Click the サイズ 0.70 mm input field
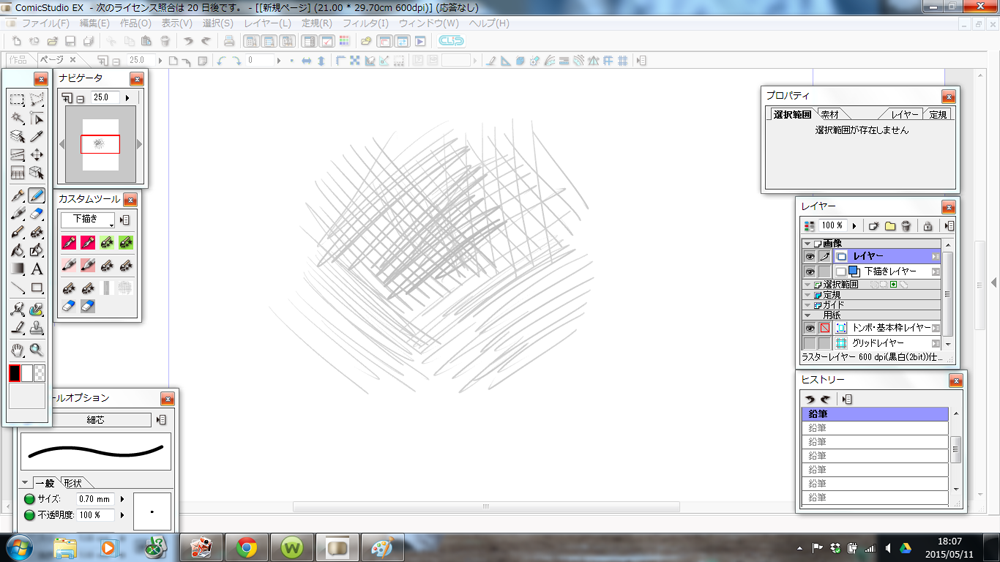This screenshot has height=562, width=1000. coord(96,499)
